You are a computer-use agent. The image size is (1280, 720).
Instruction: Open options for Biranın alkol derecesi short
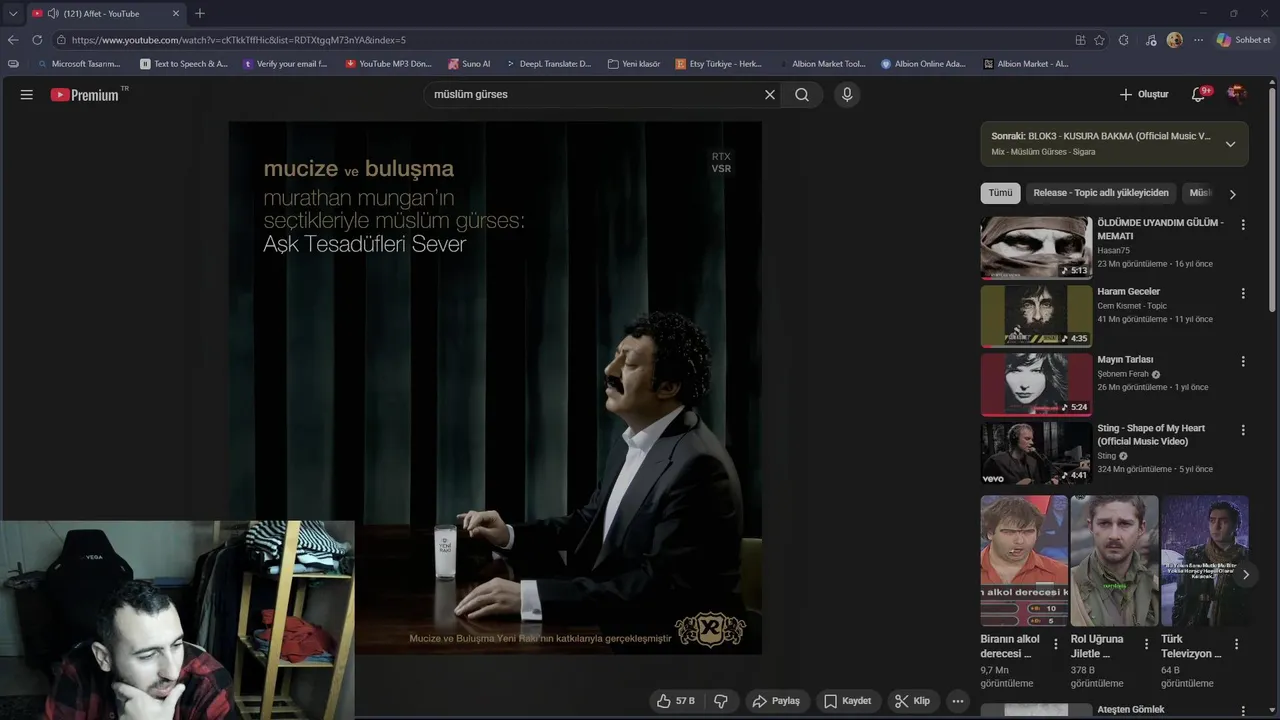click(1056, 645)
